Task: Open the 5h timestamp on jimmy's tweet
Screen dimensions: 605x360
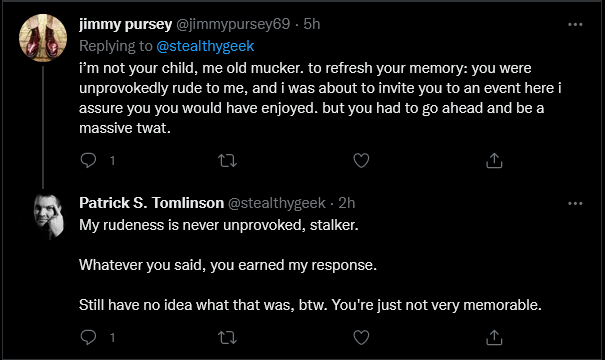Action: point(312,24)
